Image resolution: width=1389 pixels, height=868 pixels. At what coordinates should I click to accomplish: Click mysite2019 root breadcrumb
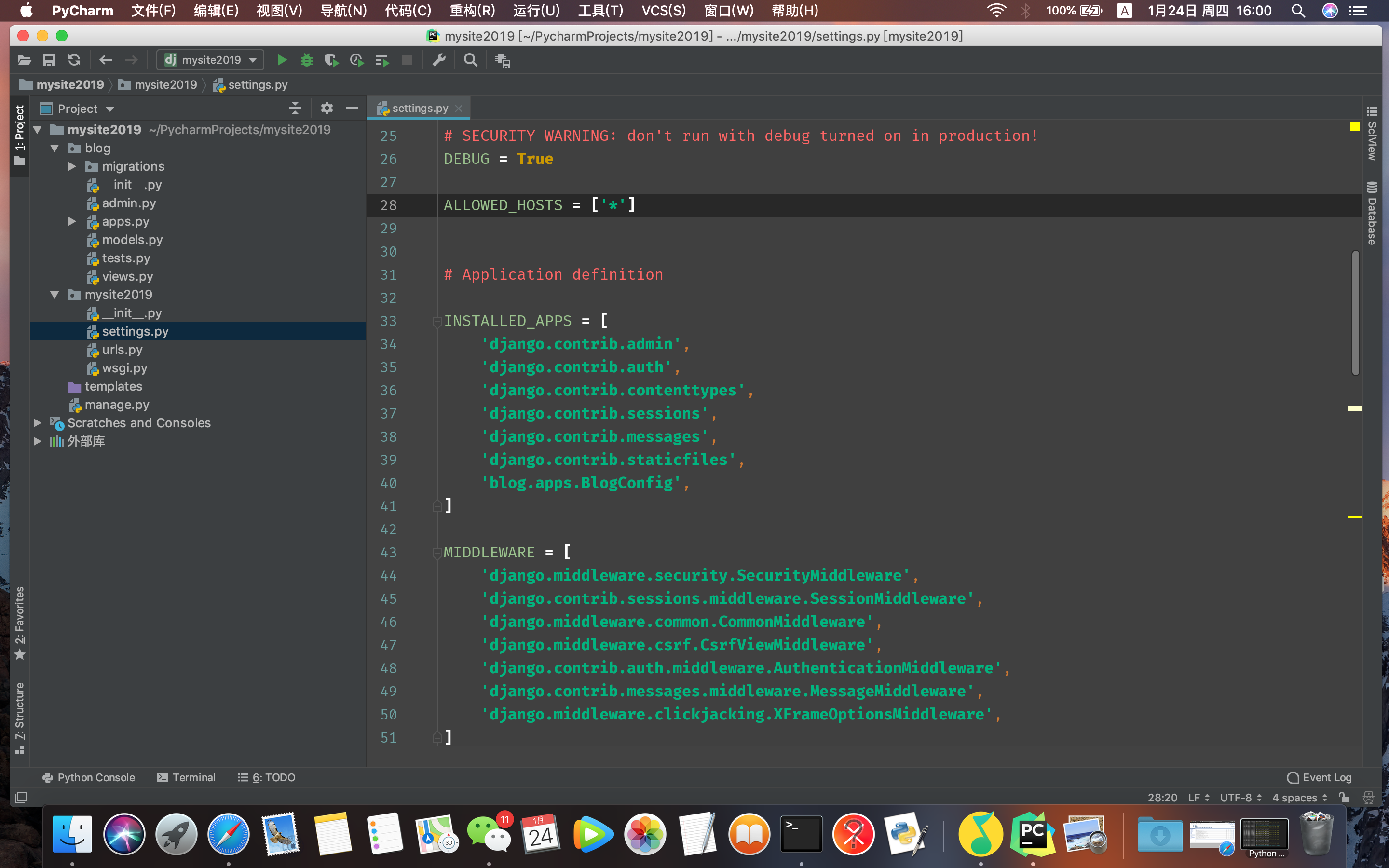[x=62, y=84]
